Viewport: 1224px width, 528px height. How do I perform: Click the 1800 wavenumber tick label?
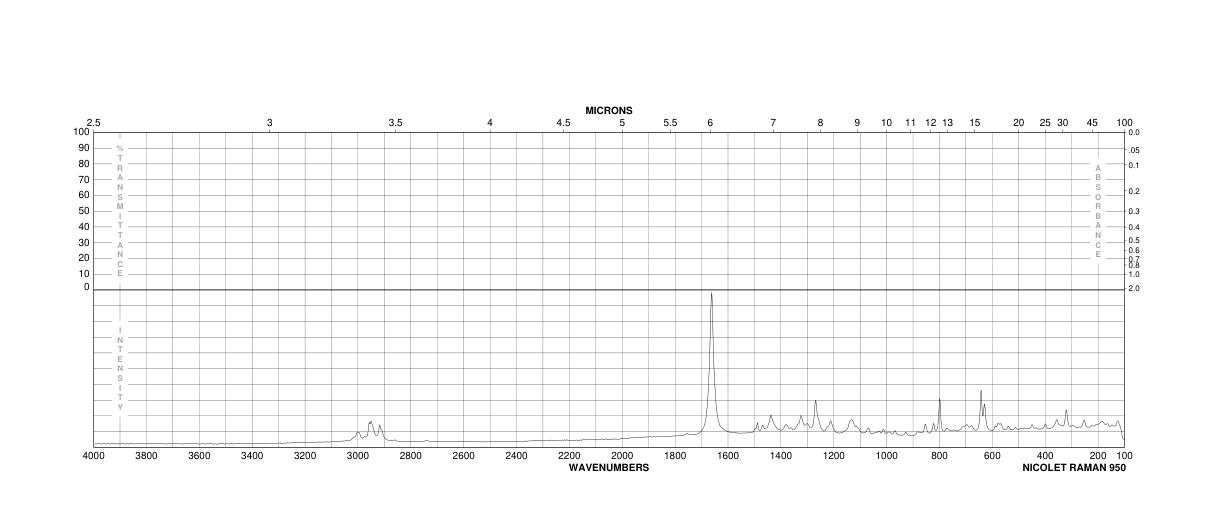click(675, 456)
